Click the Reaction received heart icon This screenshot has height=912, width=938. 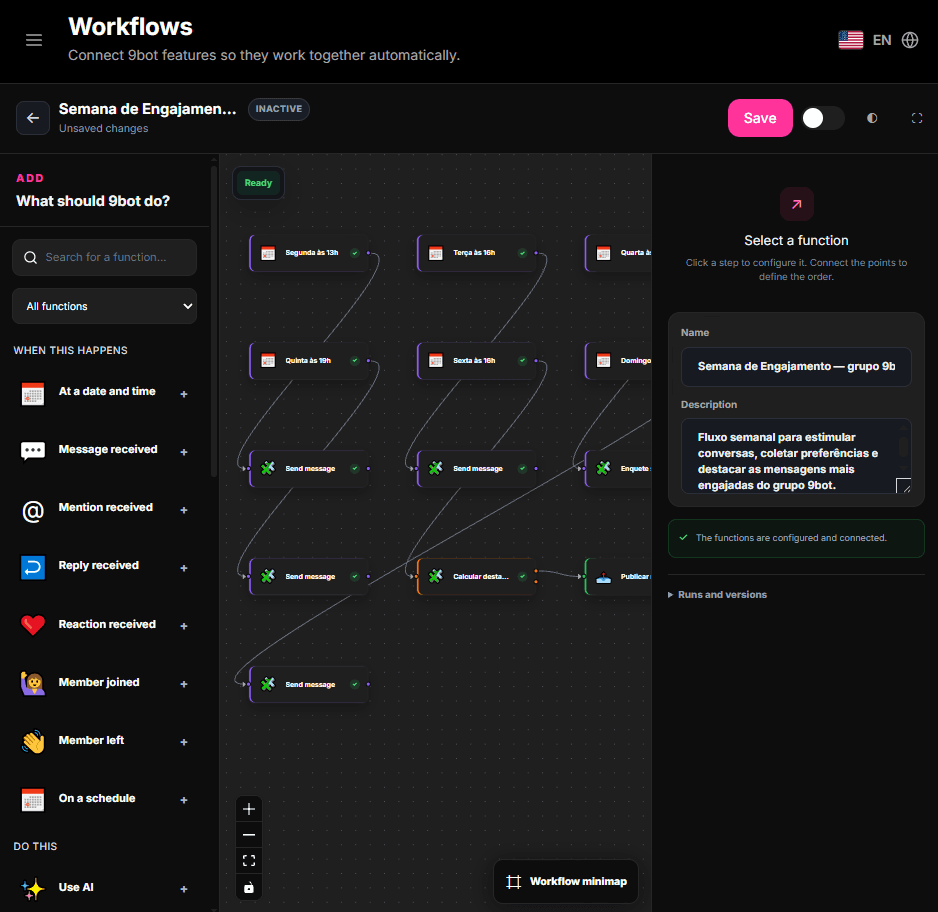point(33,626)
